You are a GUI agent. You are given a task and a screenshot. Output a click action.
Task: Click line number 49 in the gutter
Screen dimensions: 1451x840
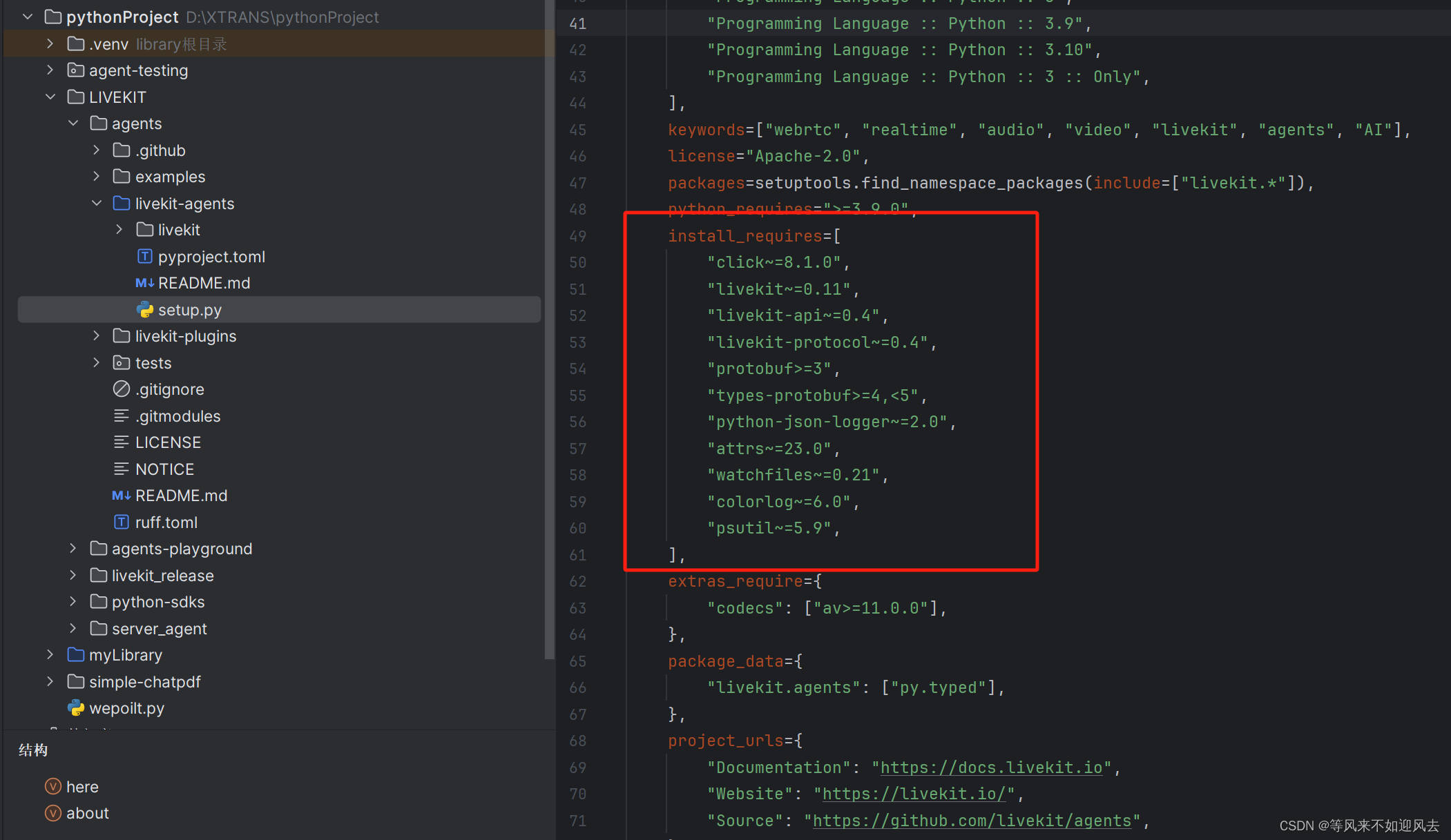(578, 236)
